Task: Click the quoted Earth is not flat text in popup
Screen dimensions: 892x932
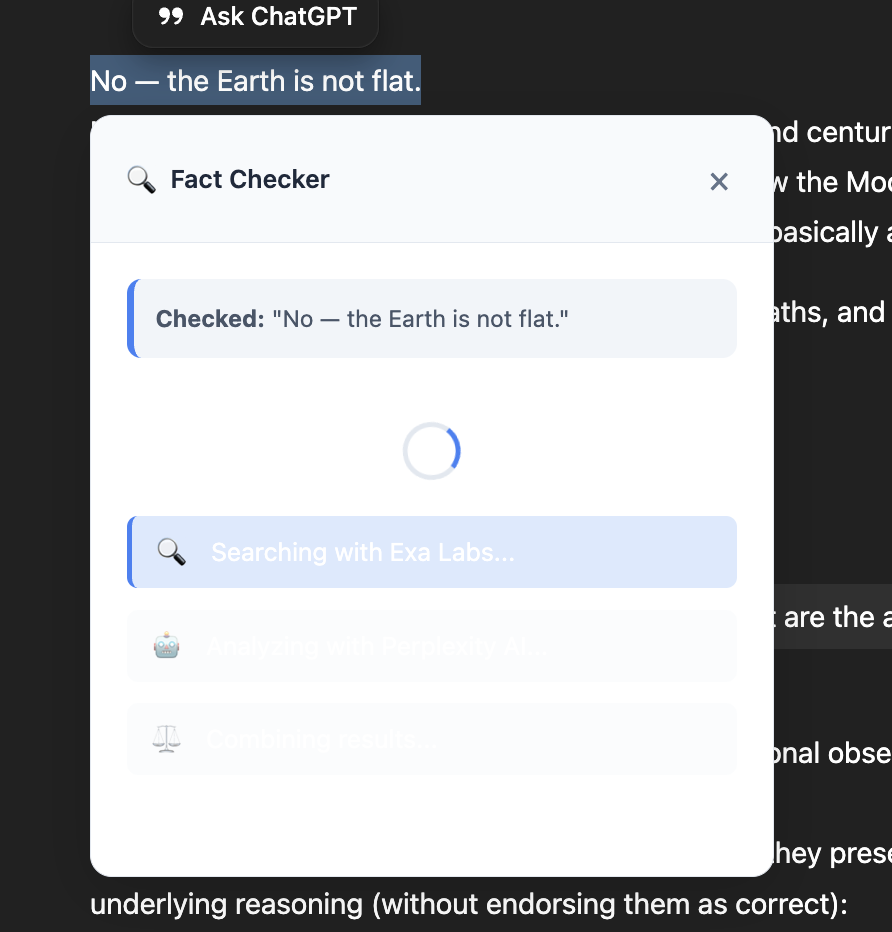Action: coord(420,319)
